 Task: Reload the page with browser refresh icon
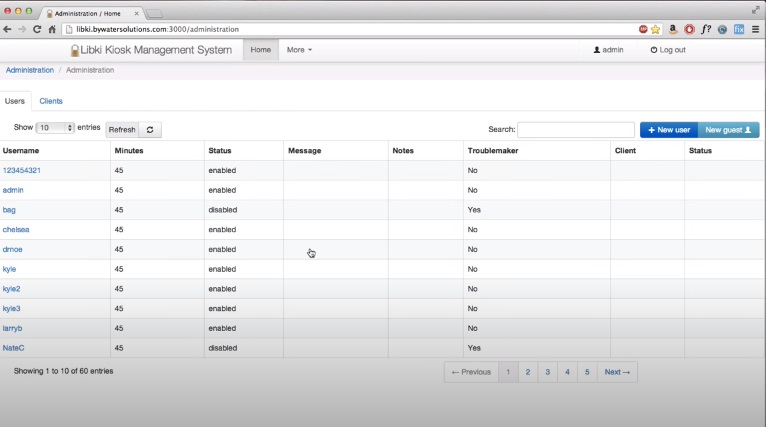point(37,29)
